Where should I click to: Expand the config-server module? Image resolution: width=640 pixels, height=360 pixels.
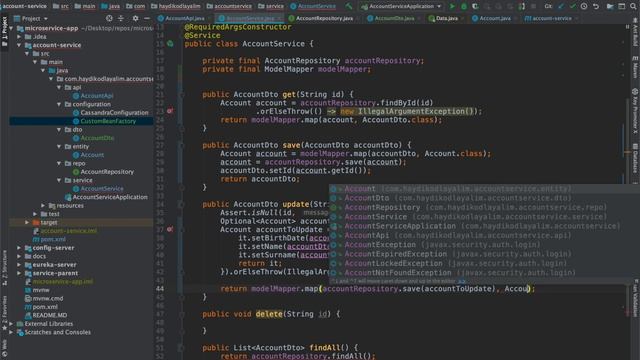pyautogui.click(x=19, y=248)
